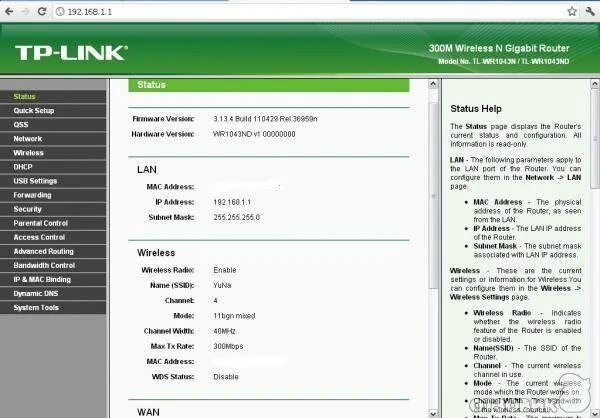Reload the page with refresh icon
The height and width of the screenshot is (418, 600).
(42, 11)
